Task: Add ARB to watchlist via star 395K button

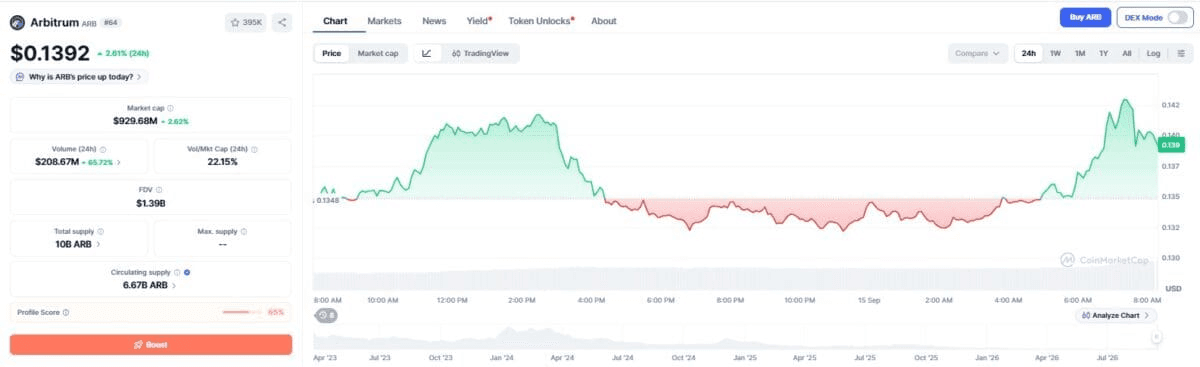Action: click(x=246, y=21)
